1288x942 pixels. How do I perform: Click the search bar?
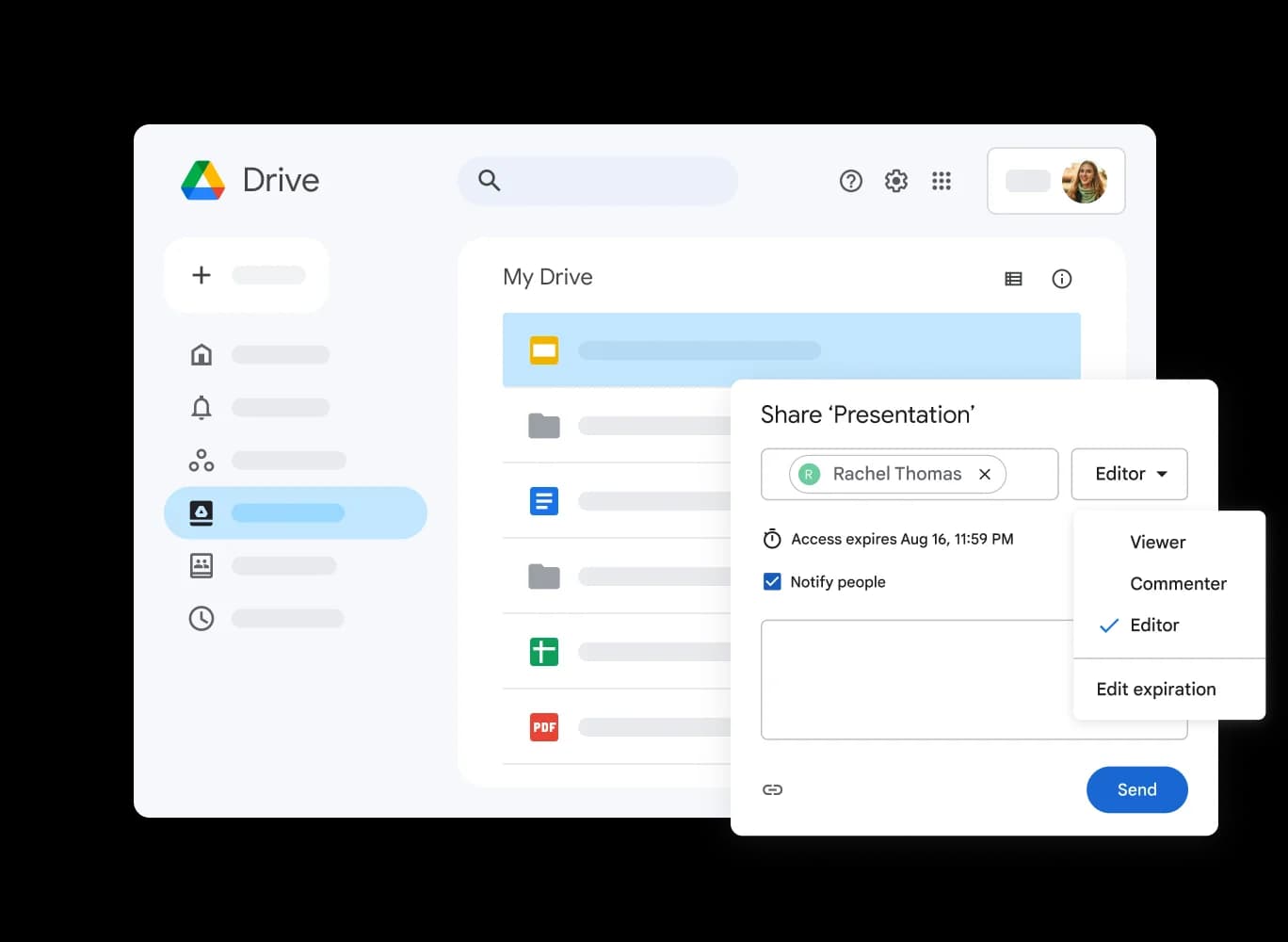pos(598,180)
